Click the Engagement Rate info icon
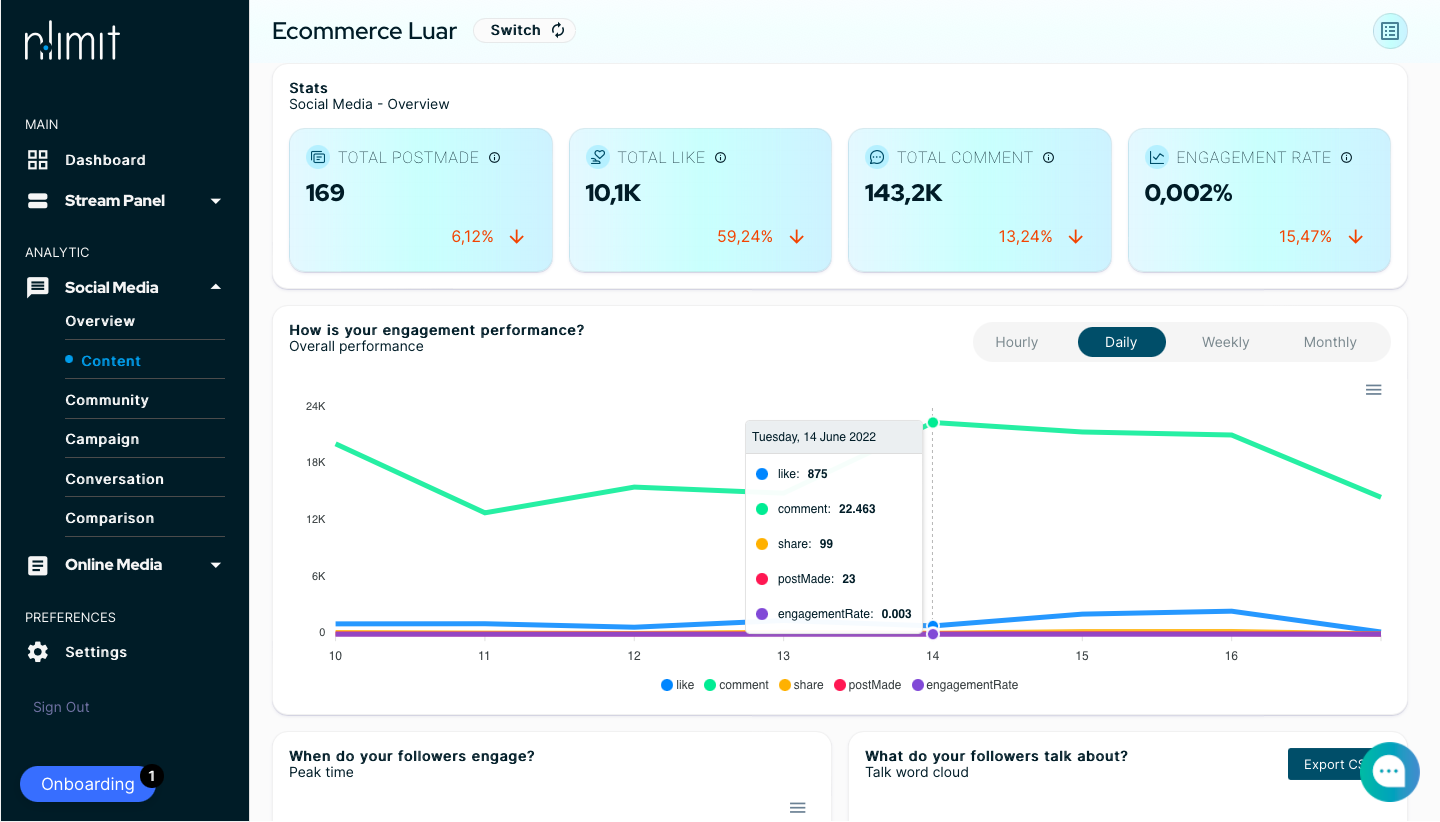This screenshot has width=1440, height=822. pyautogui.click(x=1346, y=158)
